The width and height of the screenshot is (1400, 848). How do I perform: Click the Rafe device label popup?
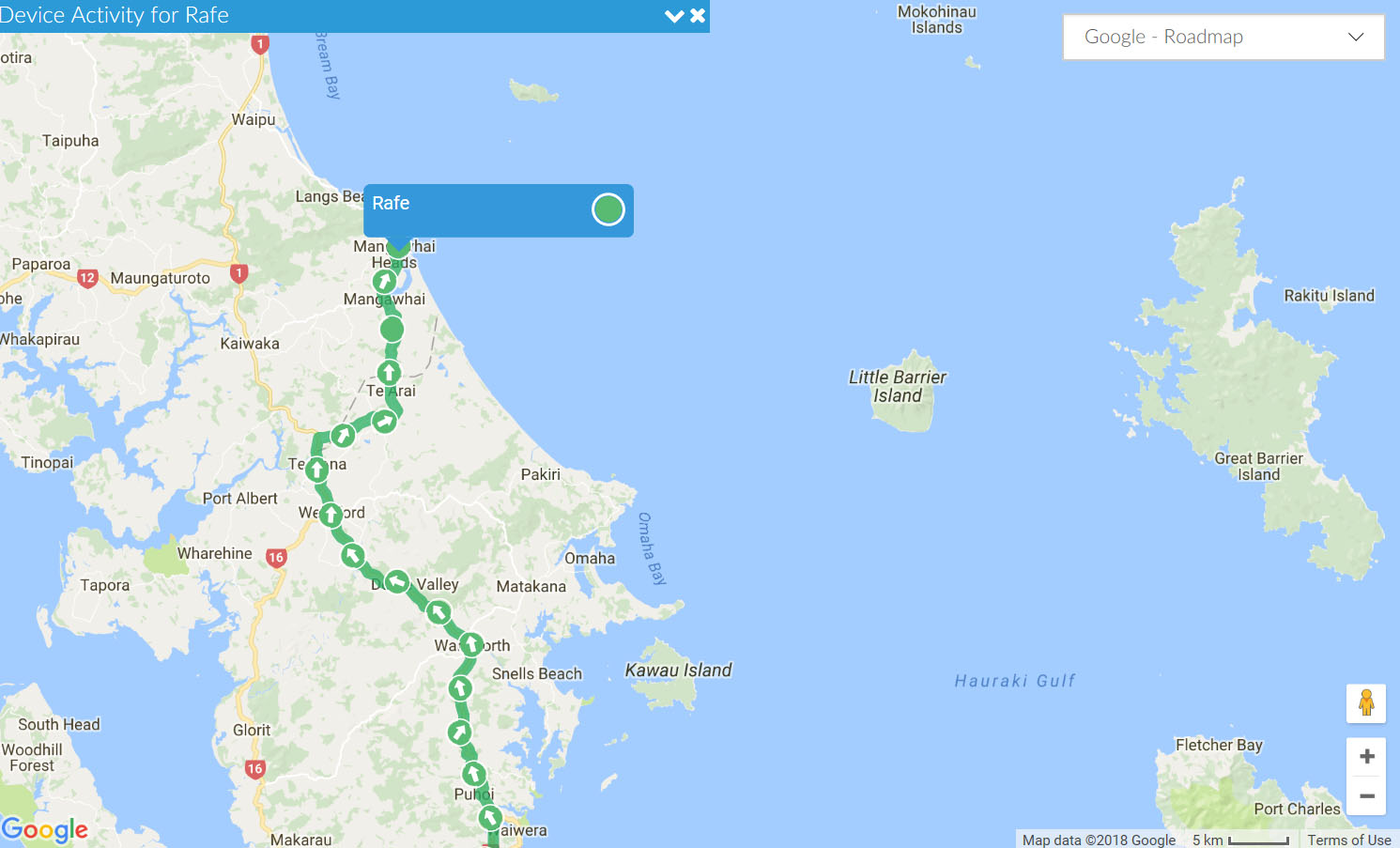point(498,210)
